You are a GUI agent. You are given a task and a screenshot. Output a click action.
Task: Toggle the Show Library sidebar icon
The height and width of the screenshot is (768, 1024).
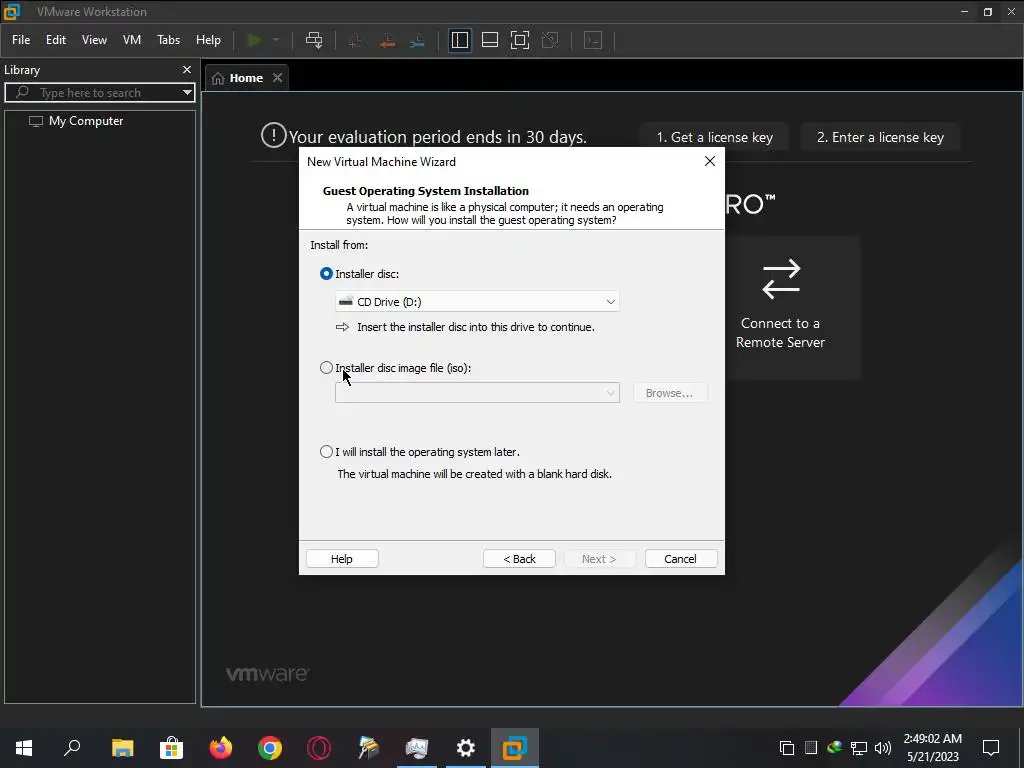(460, 40)
